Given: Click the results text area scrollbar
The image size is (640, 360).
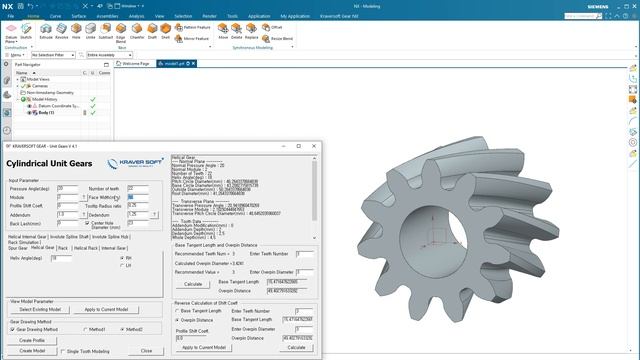Looking at the screenshot, I should click(x=314, y=198).
